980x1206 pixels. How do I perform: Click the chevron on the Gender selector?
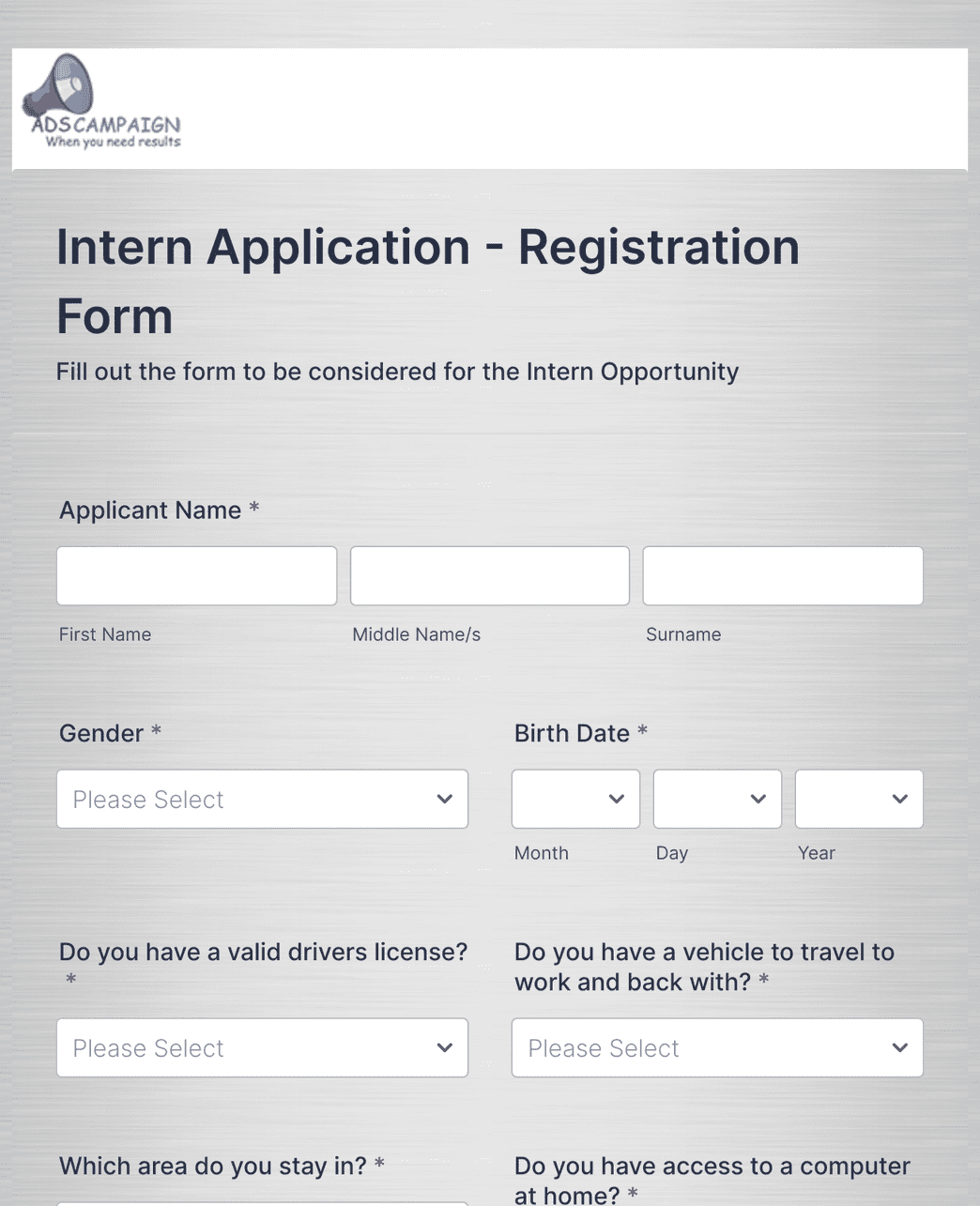click(443, 799)
